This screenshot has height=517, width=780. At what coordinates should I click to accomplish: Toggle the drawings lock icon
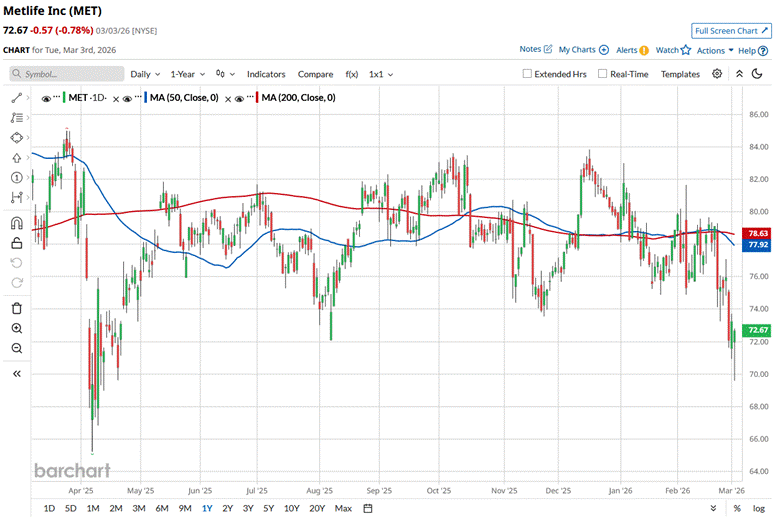coord(16,243)
